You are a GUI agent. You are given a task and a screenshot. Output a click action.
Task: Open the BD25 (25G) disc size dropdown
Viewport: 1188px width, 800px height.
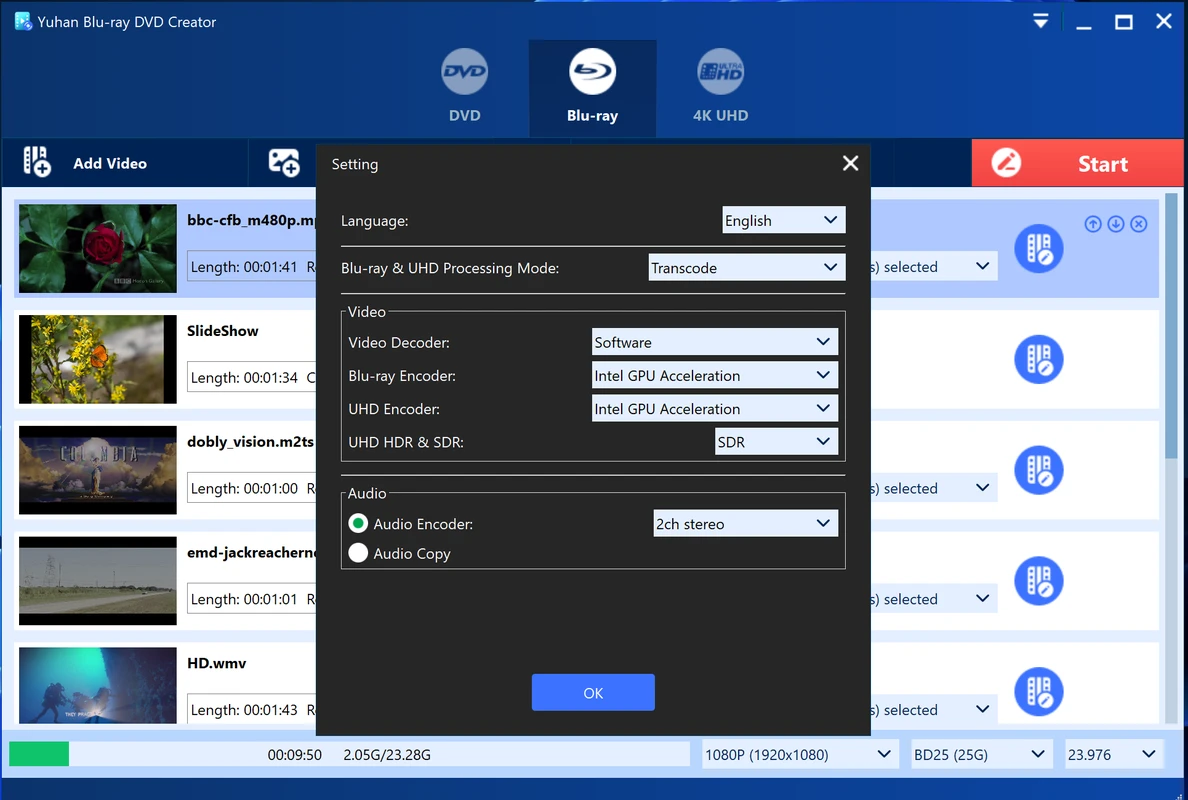[980, 755]
